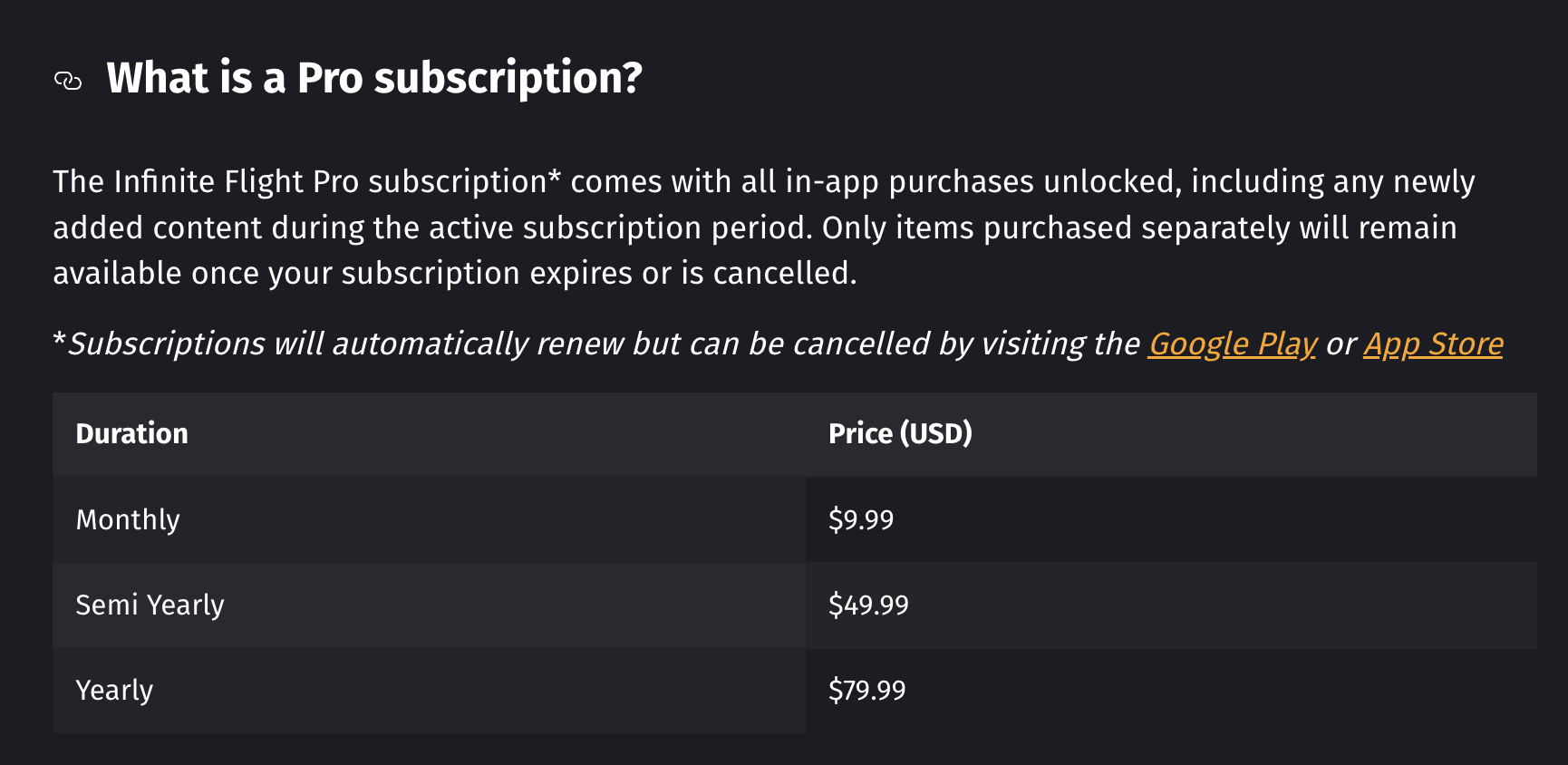Click the $49.99 price cell
The height and width of the screenshot is (765, 1568).
click(868, 605)
